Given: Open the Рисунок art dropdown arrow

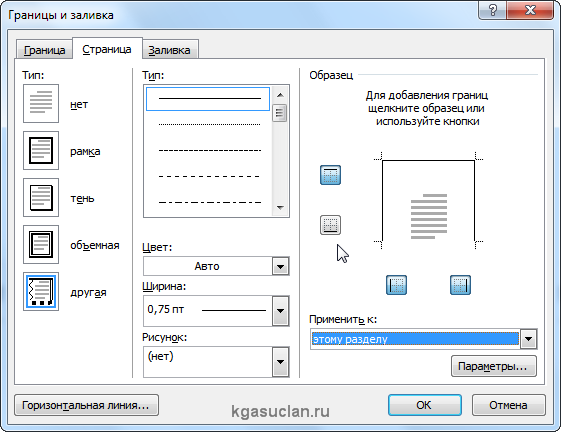Looking at the screenshot, I should pyautogui.click(x=280, y=362).
